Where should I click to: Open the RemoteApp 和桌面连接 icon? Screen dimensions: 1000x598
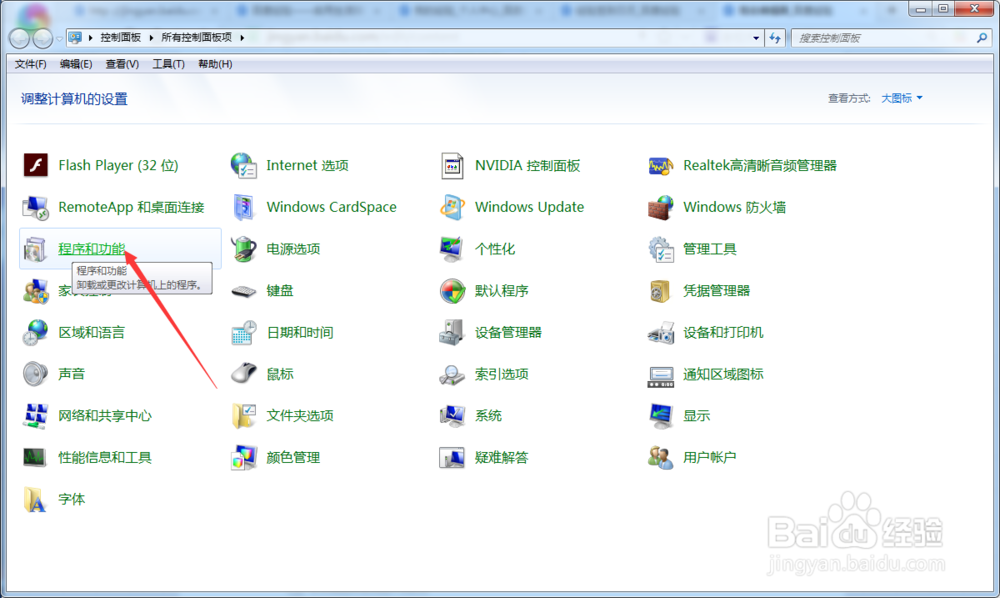[36, 207]
